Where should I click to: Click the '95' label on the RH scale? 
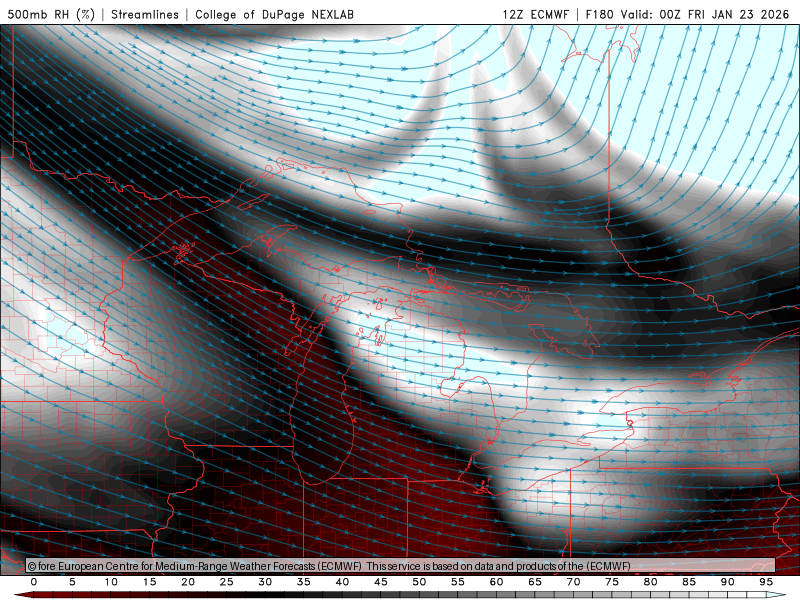766,582
